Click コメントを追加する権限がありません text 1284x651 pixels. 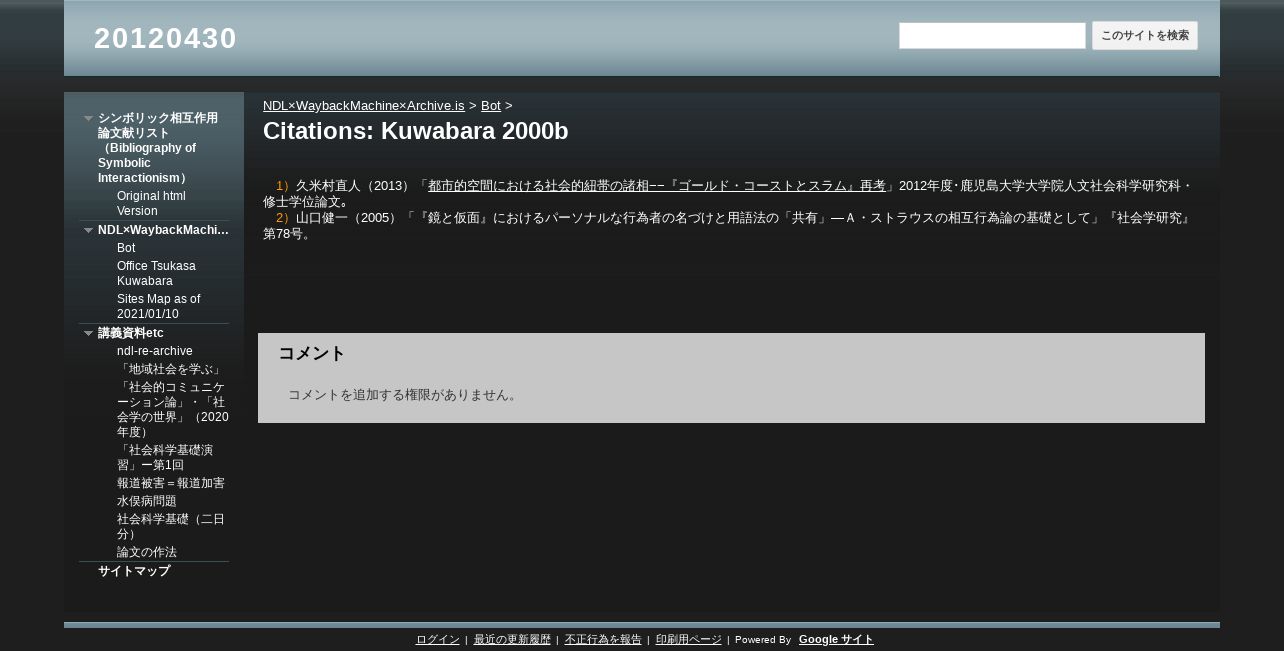coord(403,395)
